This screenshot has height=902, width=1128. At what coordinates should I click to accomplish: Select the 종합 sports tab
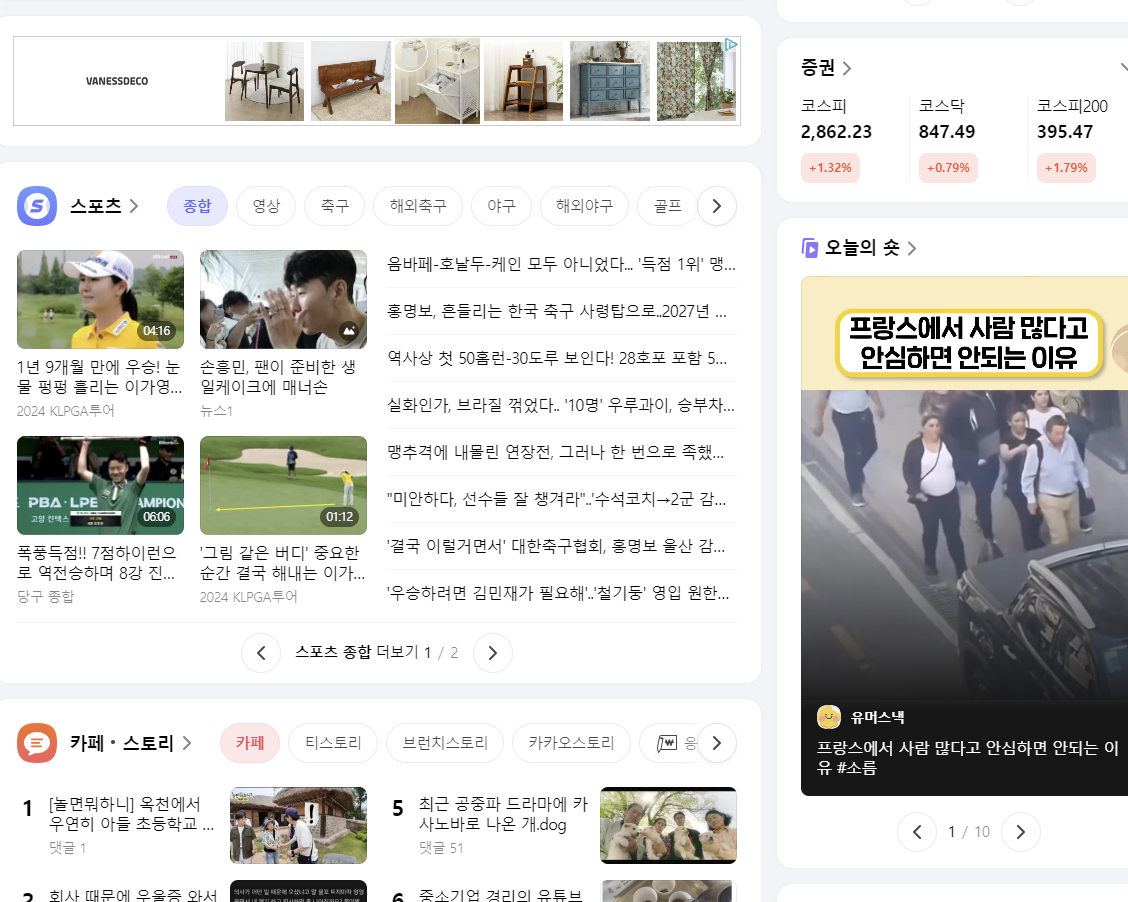click(x=197, y=206)
